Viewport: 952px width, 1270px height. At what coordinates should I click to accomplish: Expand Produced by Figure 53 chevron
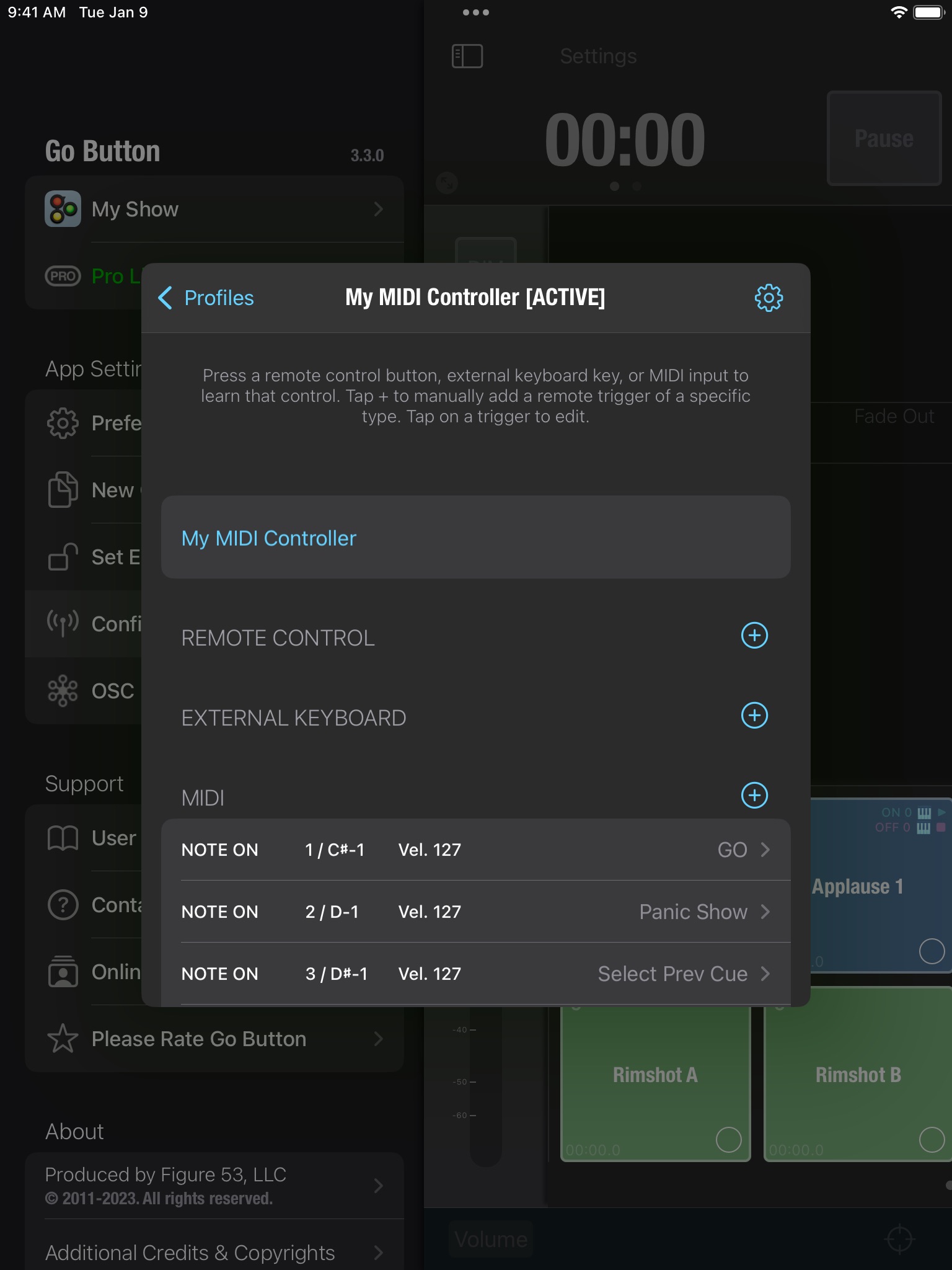pyautogui.click(x=379, y=1186)
